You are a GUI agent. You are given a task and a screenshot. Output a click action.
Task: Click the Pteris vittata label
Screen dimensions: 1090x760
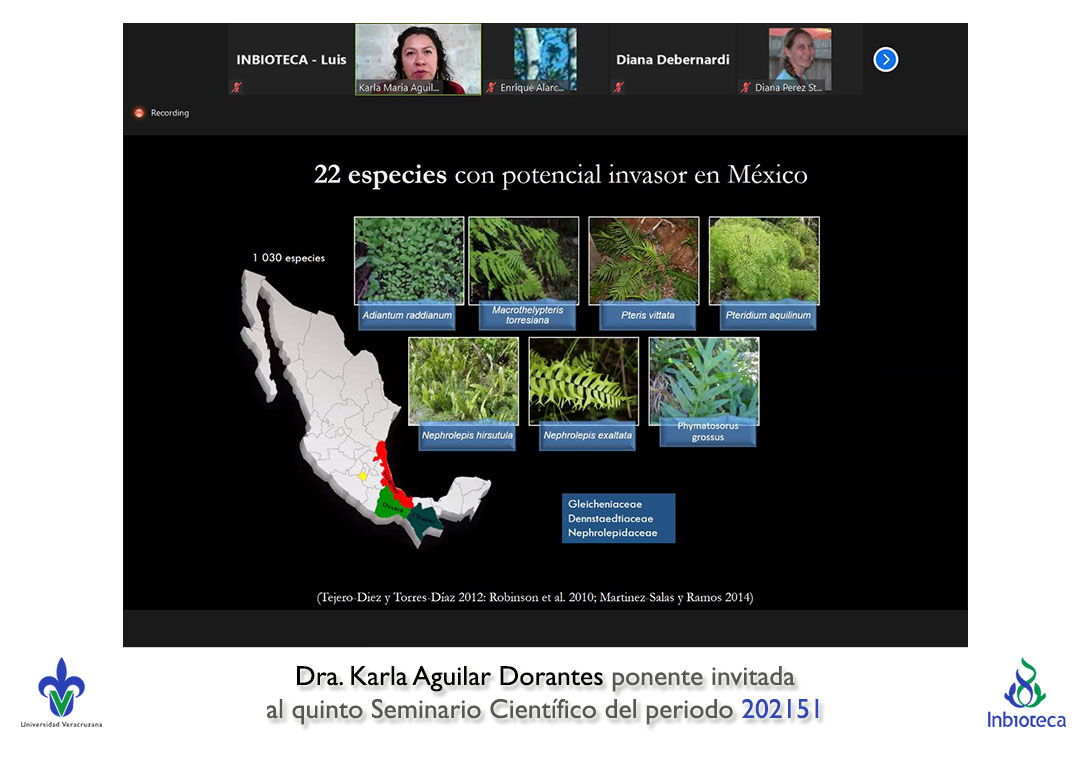click(648, 316)
